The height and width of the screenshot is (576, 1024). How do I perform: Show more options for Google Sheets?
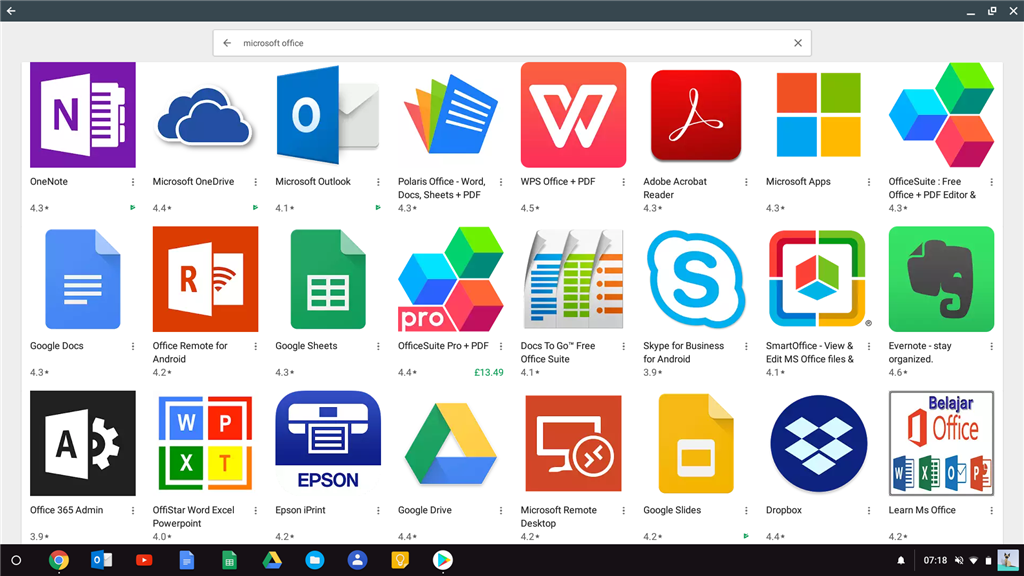pos(378,347)
